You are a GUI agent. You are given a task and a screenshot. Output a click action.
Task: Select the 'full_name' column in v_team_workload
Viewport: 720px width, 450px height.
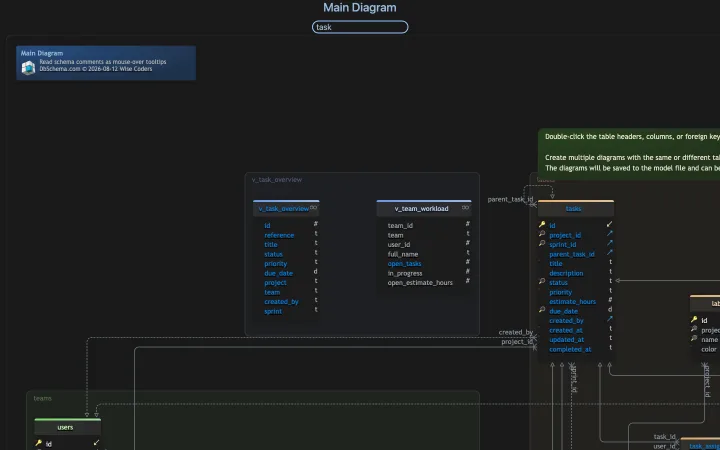(403, 254)
